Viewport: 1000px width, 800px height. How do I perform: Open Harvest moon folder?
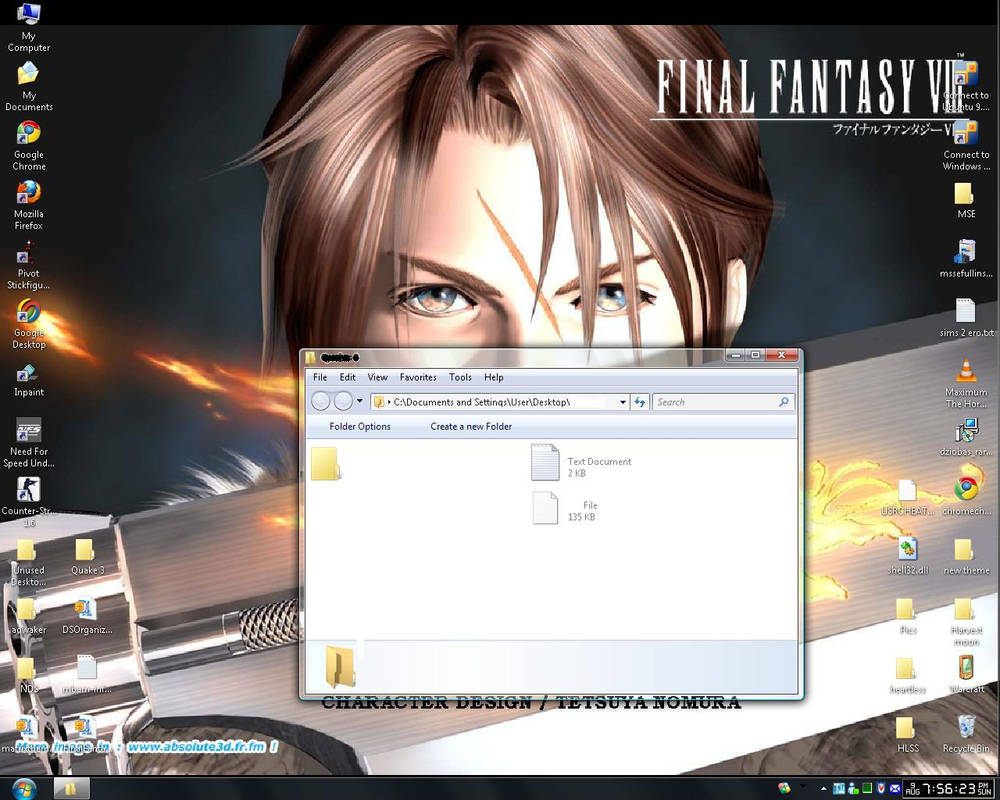[x=966, y=621]
